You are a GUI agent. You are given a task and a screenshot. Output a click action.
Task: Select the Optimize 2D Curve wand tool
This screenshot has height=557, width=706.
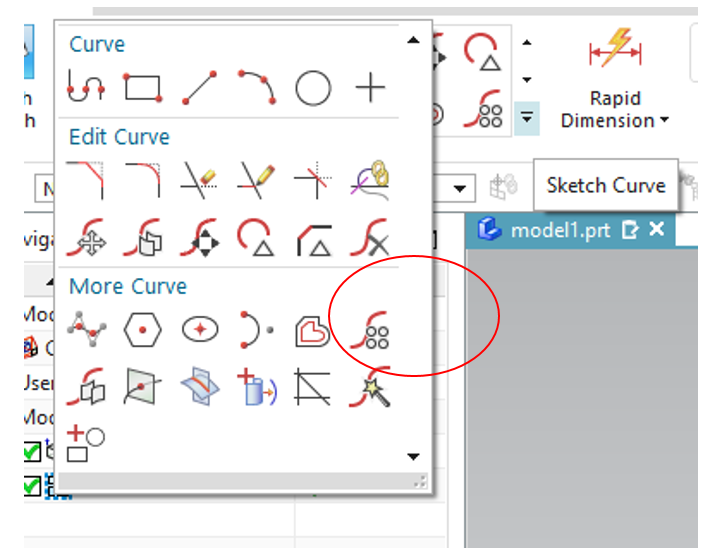click(x=370, y=386)
